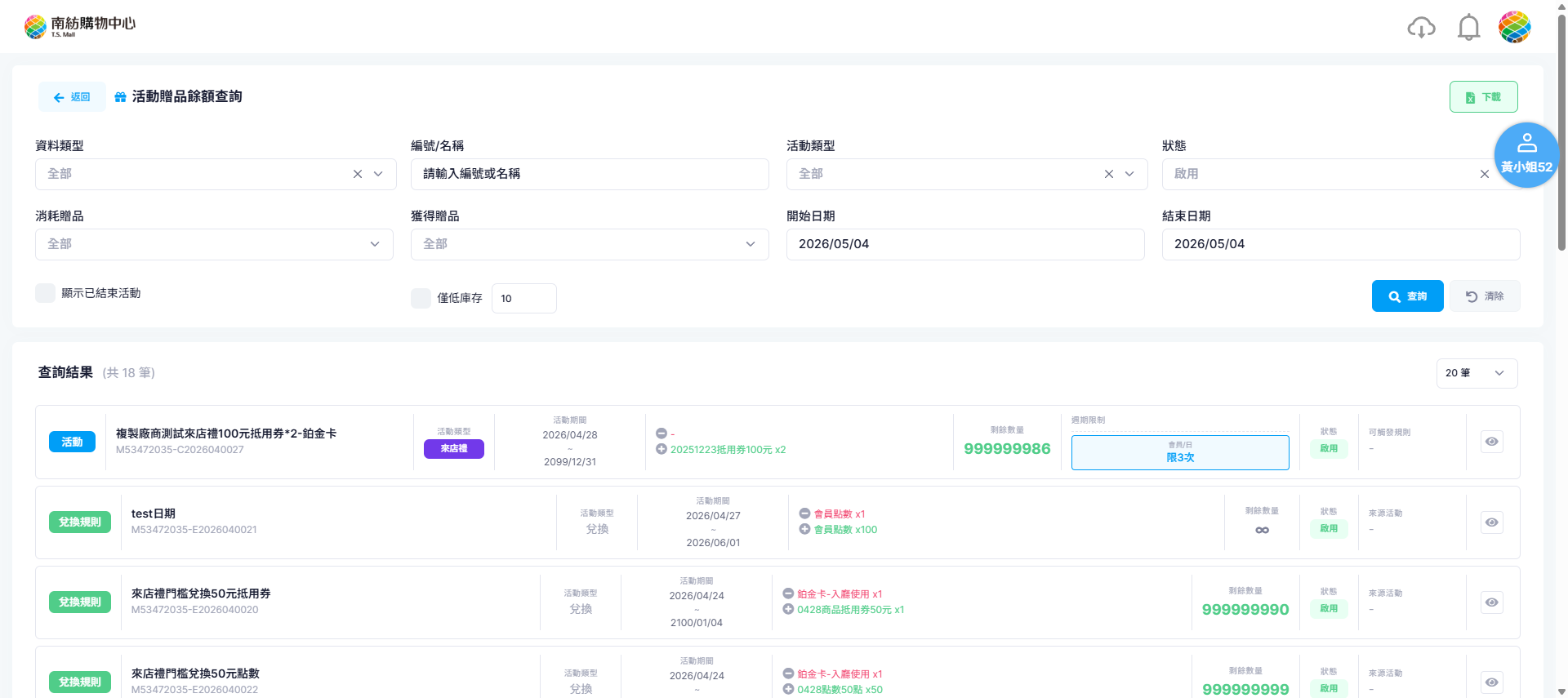1568x698 pixels.
Task: View details of 複製廠商測試來店禮 activity row
Action: (x=1492, y=442)
